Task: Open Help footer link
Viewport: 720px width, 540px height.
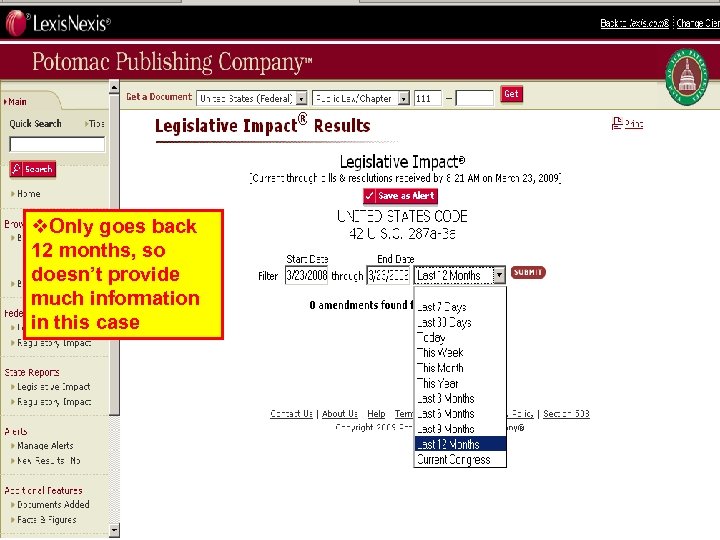Action: point(376,414)
